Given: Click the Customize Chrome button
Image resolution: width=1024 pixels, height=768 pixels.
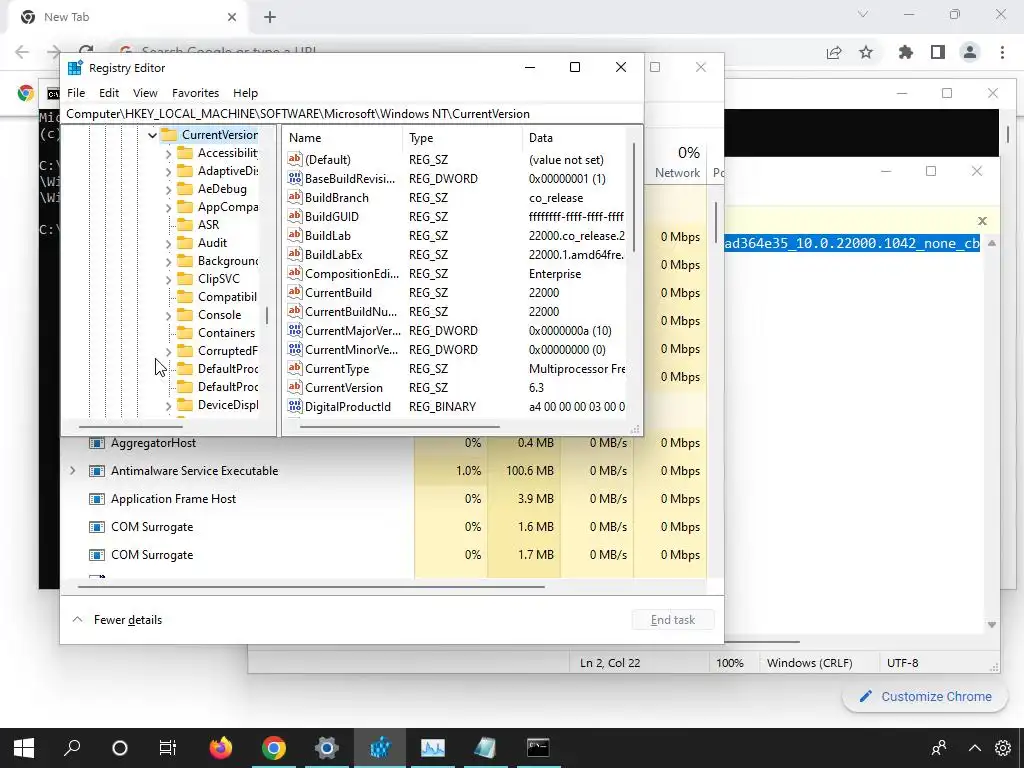Looking at the screenshot, I should [925, 697].
